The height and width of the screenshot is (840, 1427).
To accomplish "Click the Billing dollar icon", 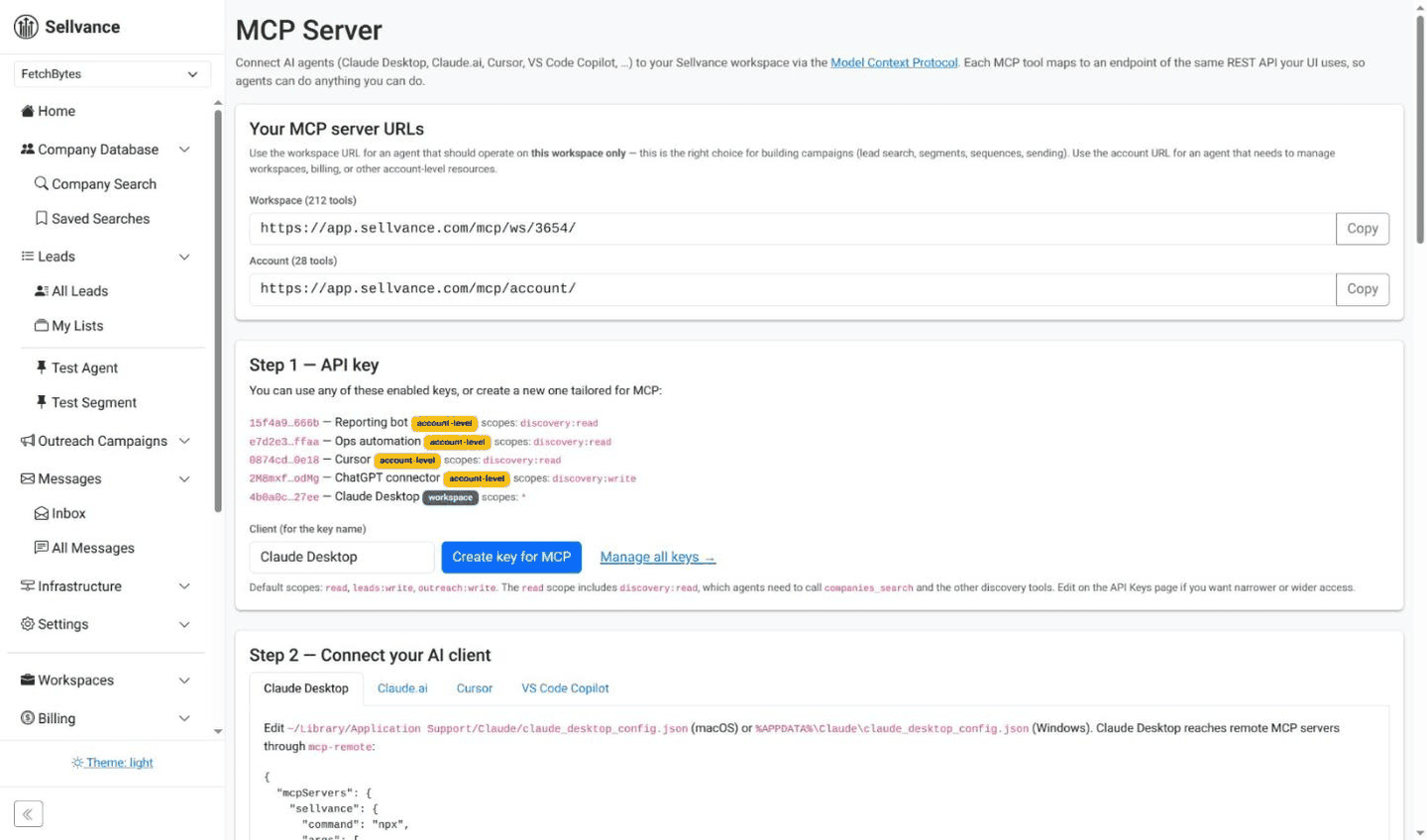I will (x=28, y=718).
